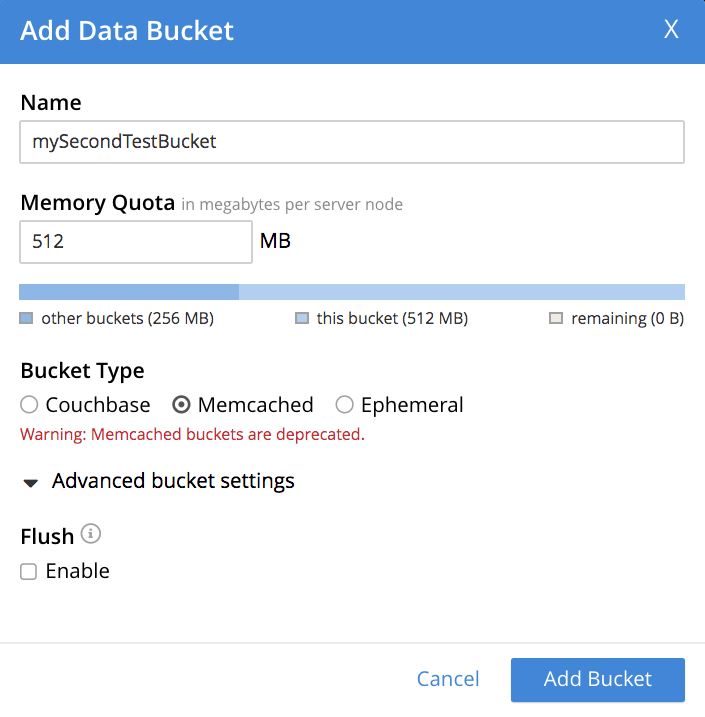Viewport: 705px width, 717px height.
Task: Choose the Ephemeral bucket type
Action: [345, 405]
